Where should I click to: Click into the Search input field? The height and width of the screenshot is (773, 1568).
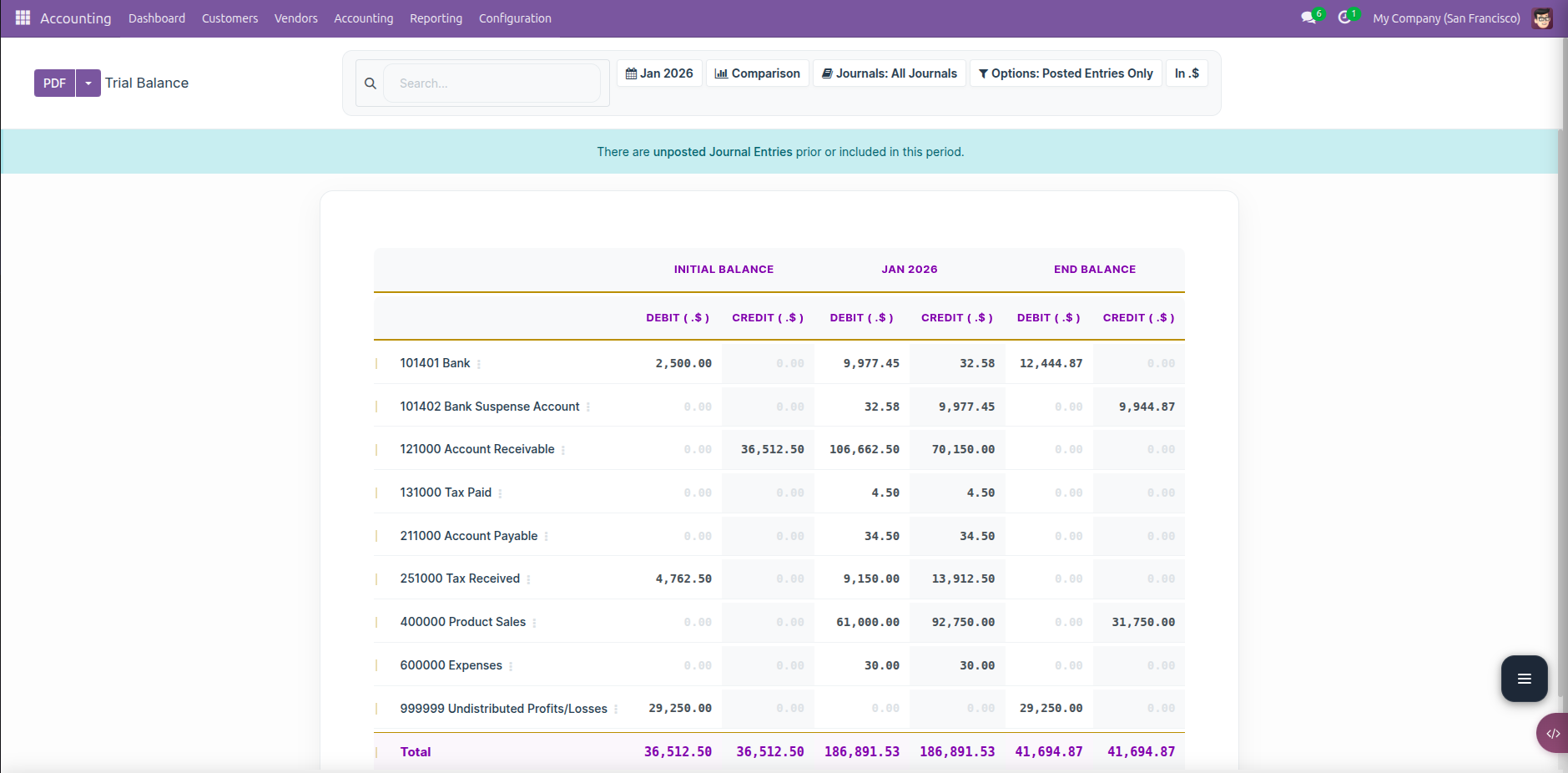[492, 83]
